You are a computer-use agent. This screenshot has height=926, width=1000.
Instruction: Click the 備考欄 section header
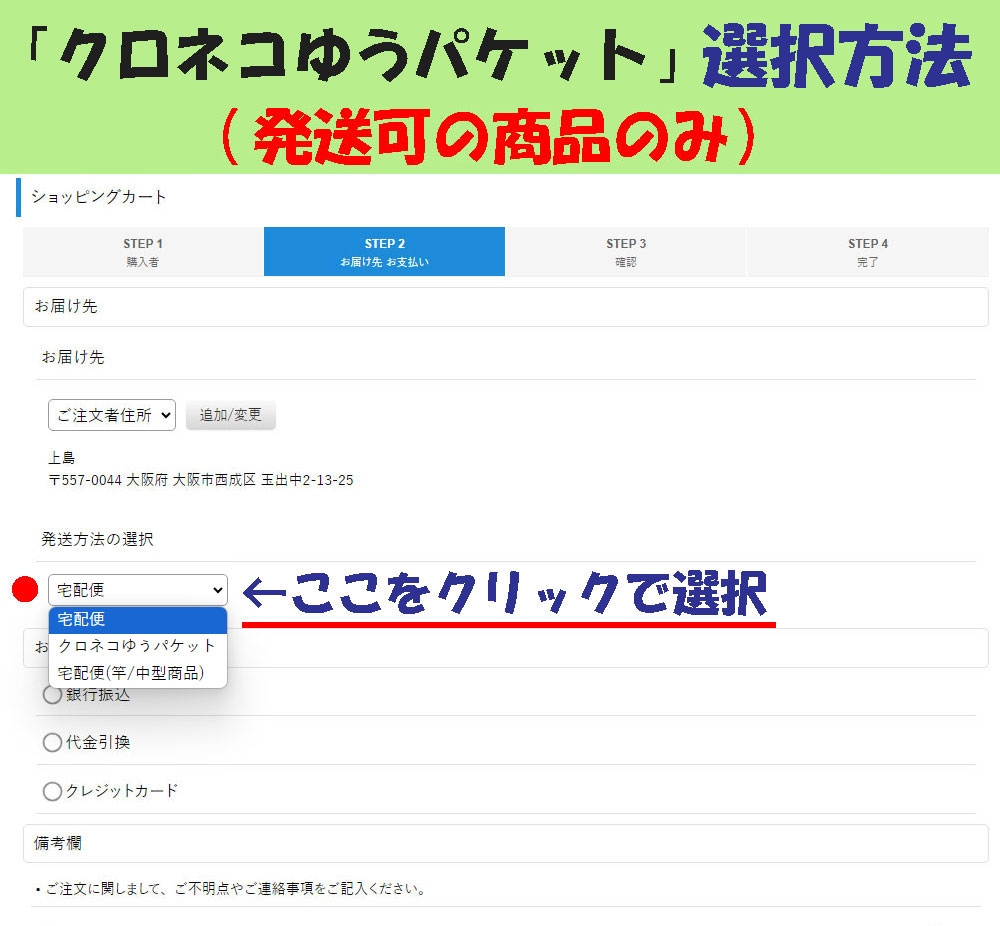coord(506,844)
